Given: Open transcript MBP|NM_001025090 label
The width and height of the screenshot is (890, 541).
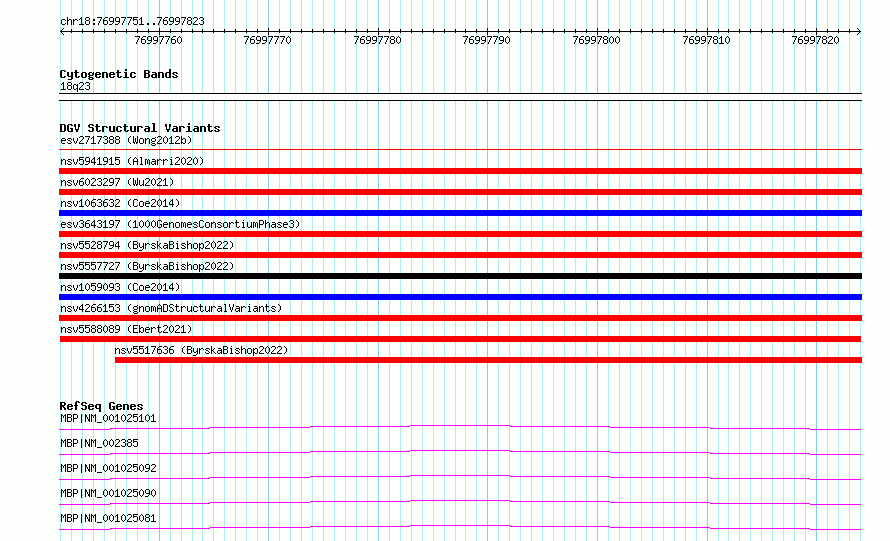Looking at the screenshot, I should (108, 493).
